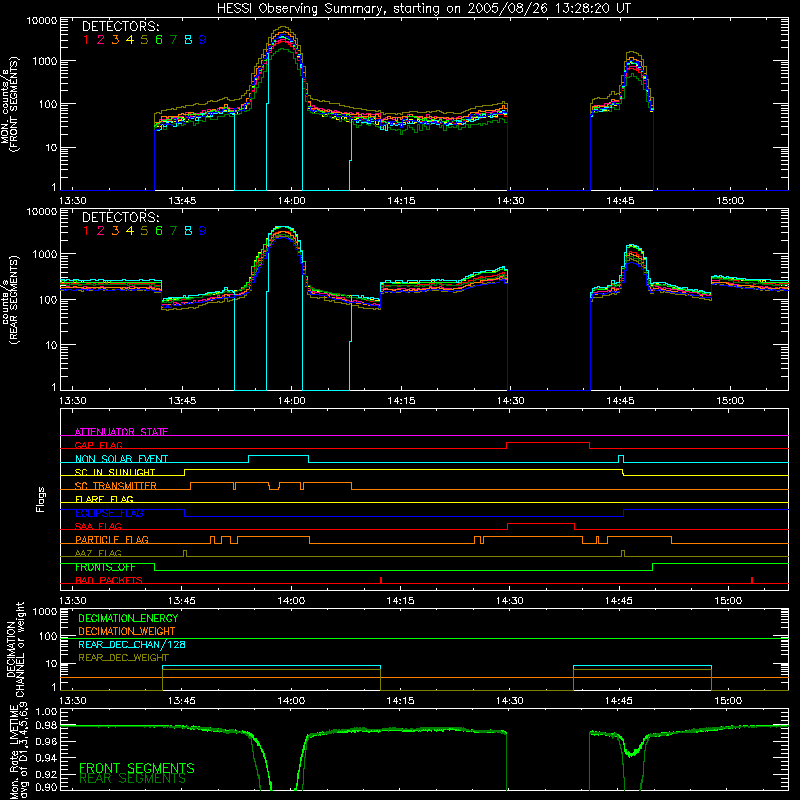Select blue detector 9 in rear segments legend
The height and width of the screenshot is (800, 800).
click(203, 231)
